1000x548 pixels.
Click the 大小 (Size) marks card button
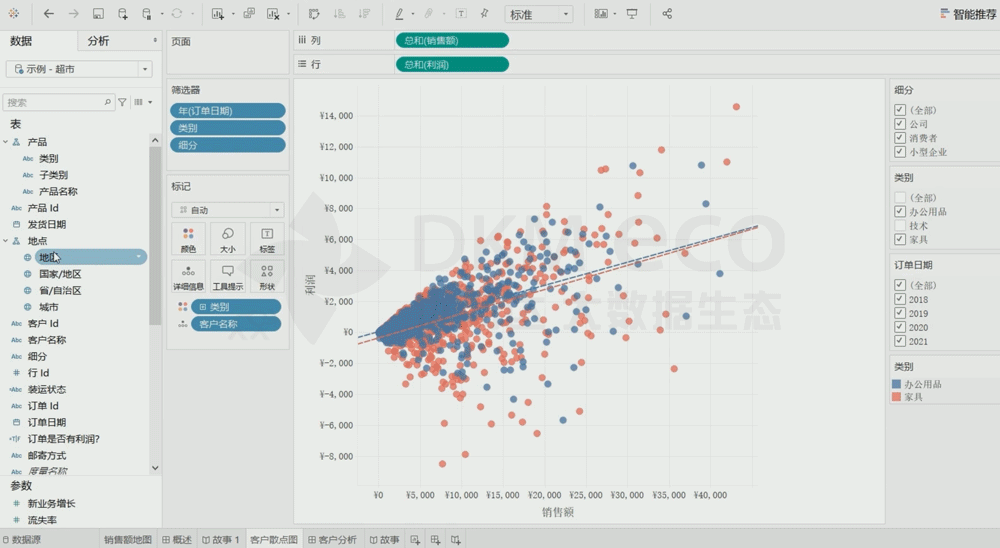[228, 238]
